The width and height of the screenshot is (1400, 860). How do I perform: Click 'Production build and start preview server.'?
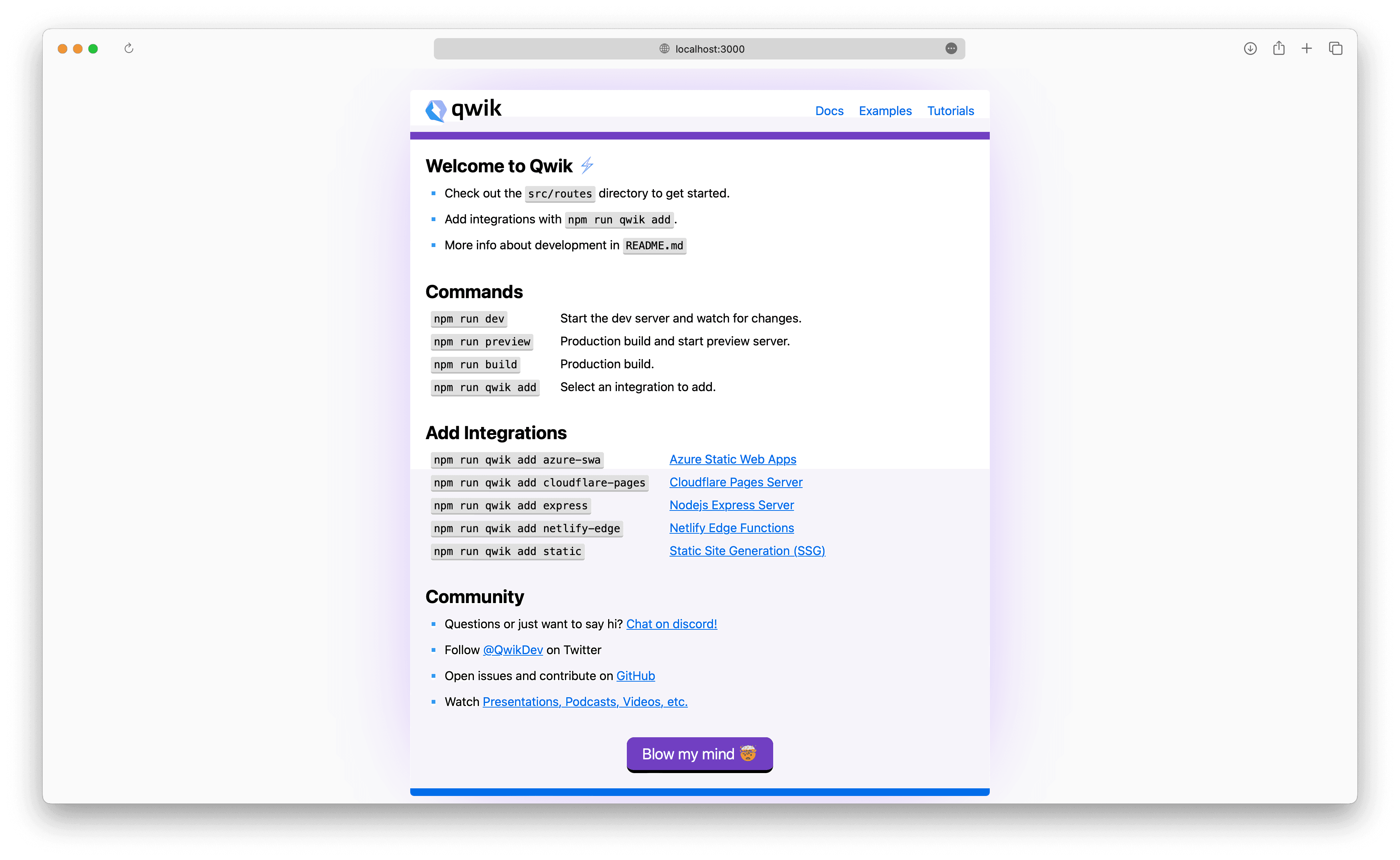coord(675,341)
